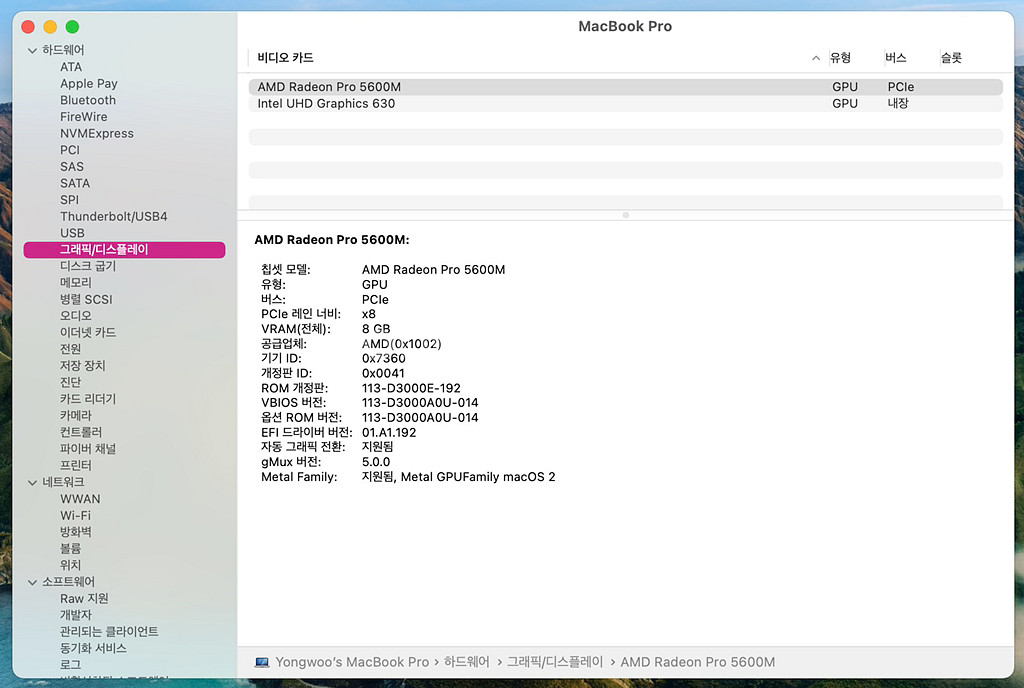Click 하드웨어 in the bottom path bar
The width and height of the screenshot is (1024, 688).
point(466,662)
